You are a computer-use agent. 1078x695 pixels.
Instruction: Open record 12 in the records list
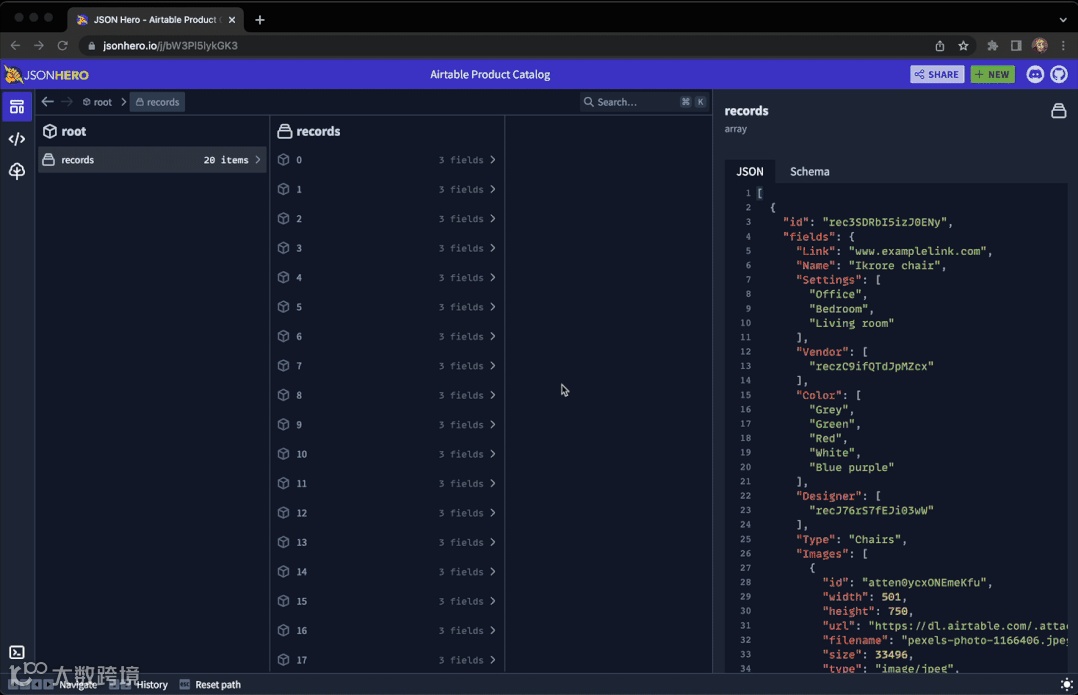386,513
